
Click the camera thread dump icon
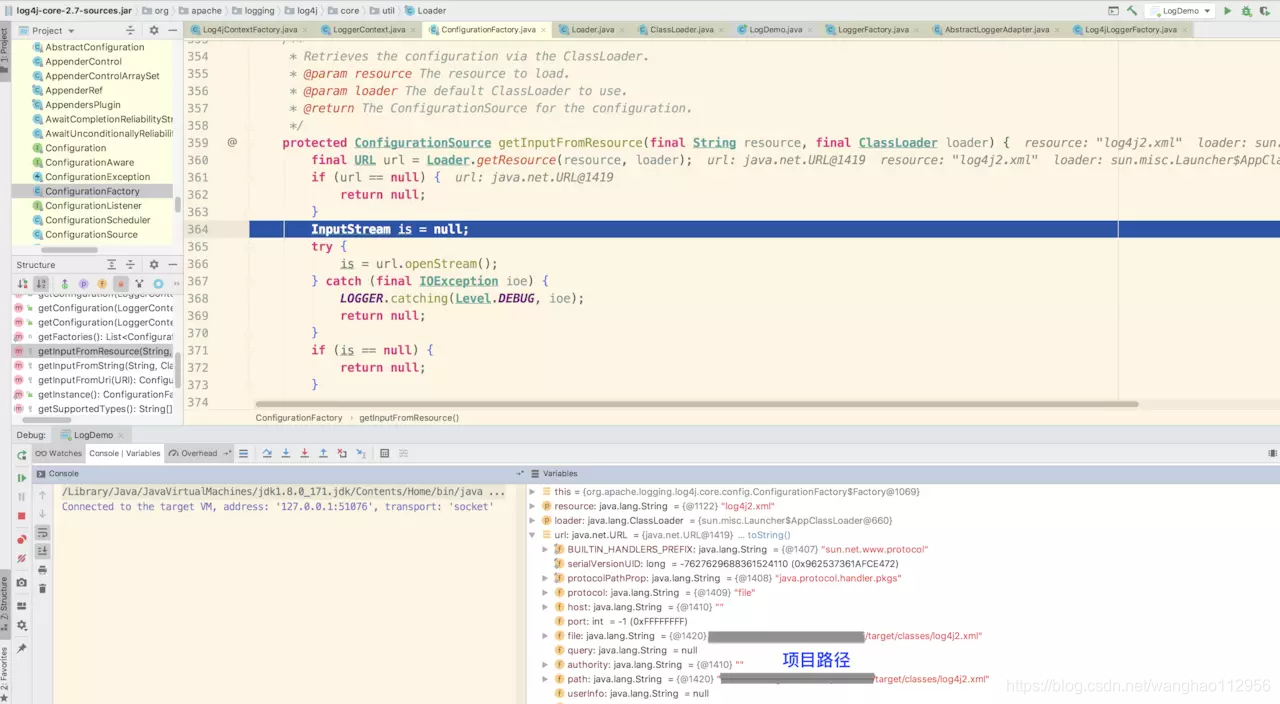22,582
